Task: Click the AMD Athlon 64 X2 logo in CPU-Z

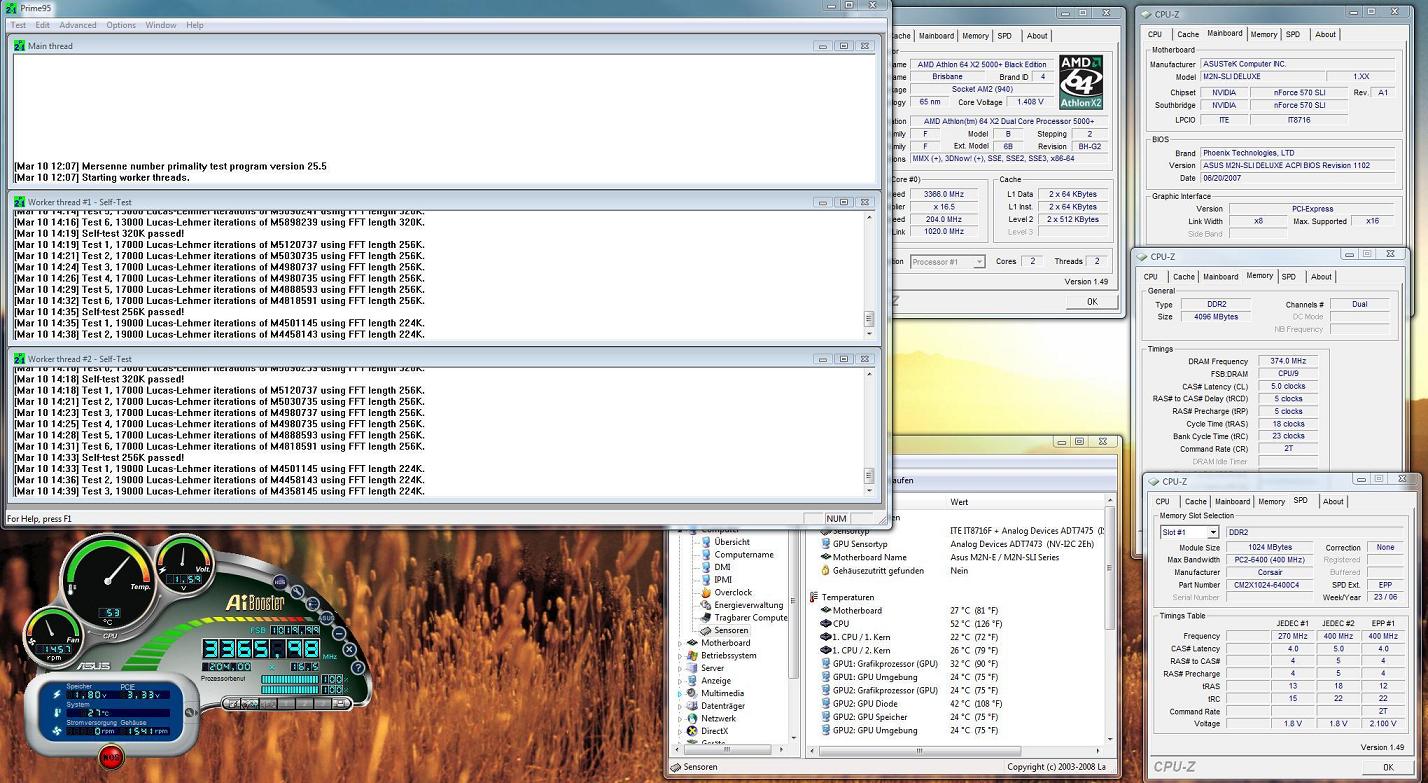Action: (1081, 82)
